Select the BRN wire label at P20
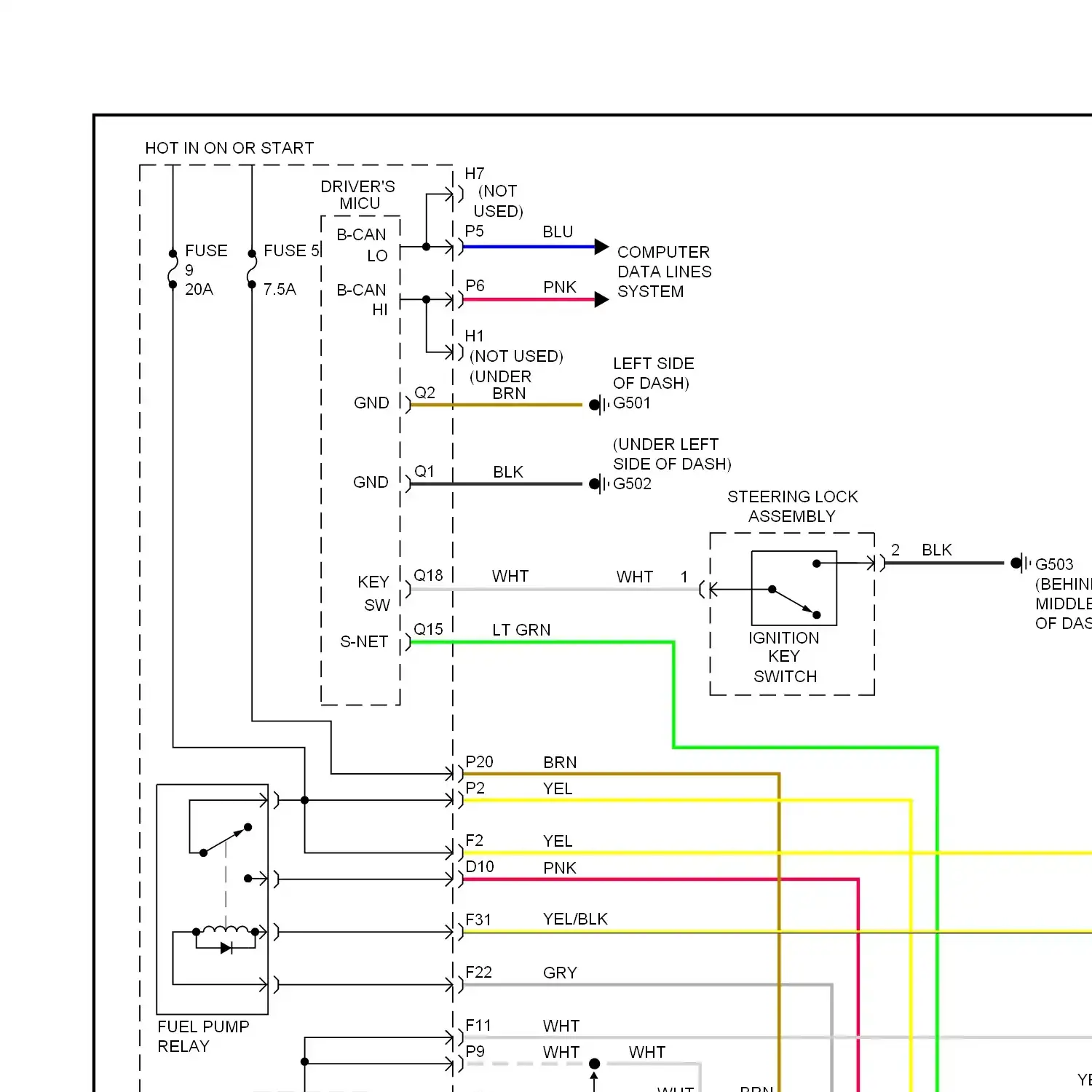This screenshot has height=1092, width=1092. coord(560,762)
